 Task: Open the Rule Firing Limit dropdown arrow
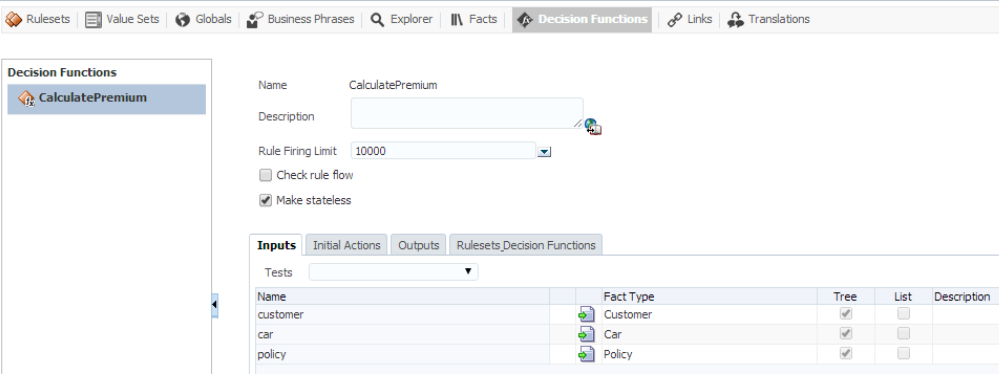coord(544,152)
